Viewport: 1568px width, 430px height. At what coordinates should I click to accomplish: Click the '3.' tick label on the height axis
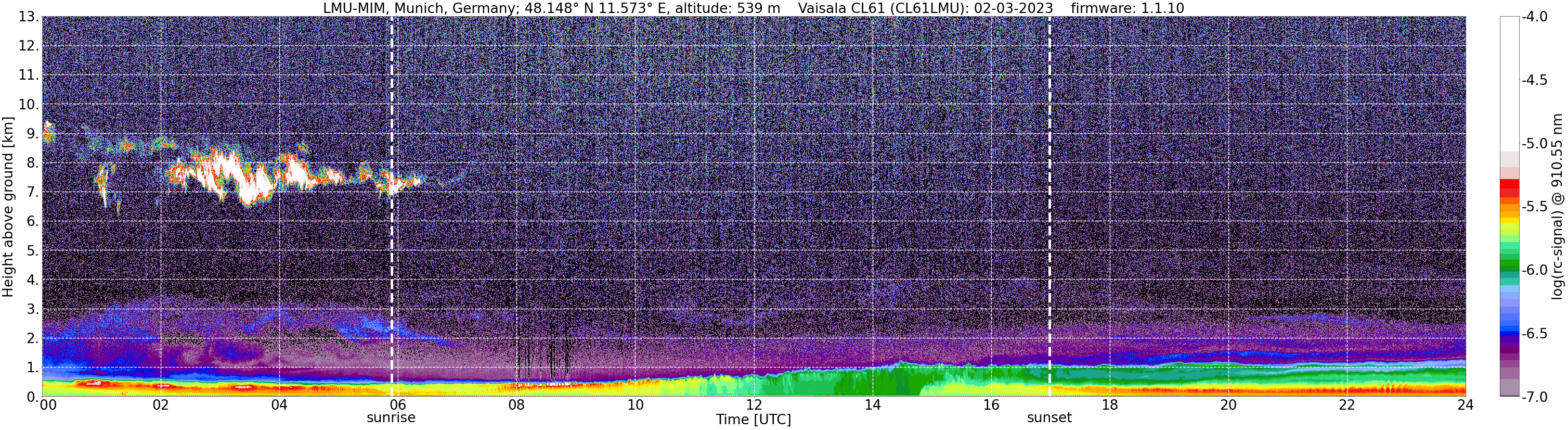click(33, 309)
